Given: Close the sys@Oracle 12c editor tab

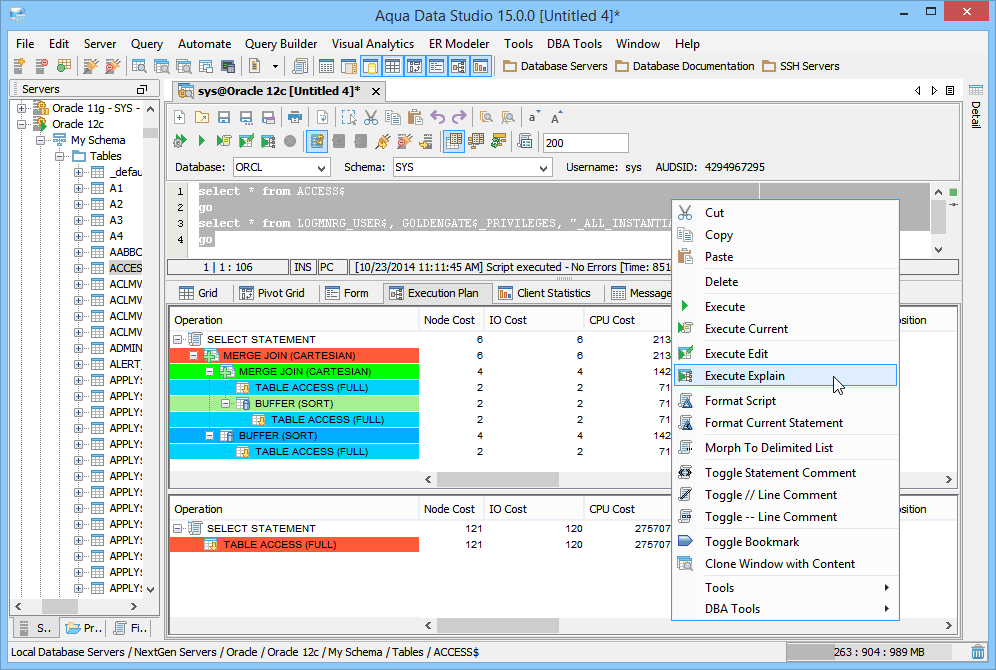Looking at the screenshot, I should coord(376,91).
